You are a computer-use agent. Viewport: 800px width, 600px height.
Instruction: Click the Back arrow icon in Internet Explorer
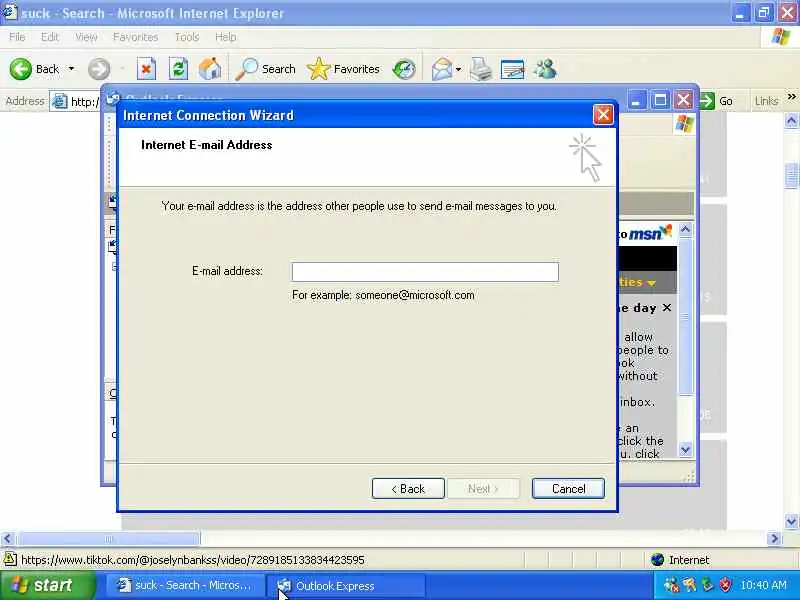[20, 69]
